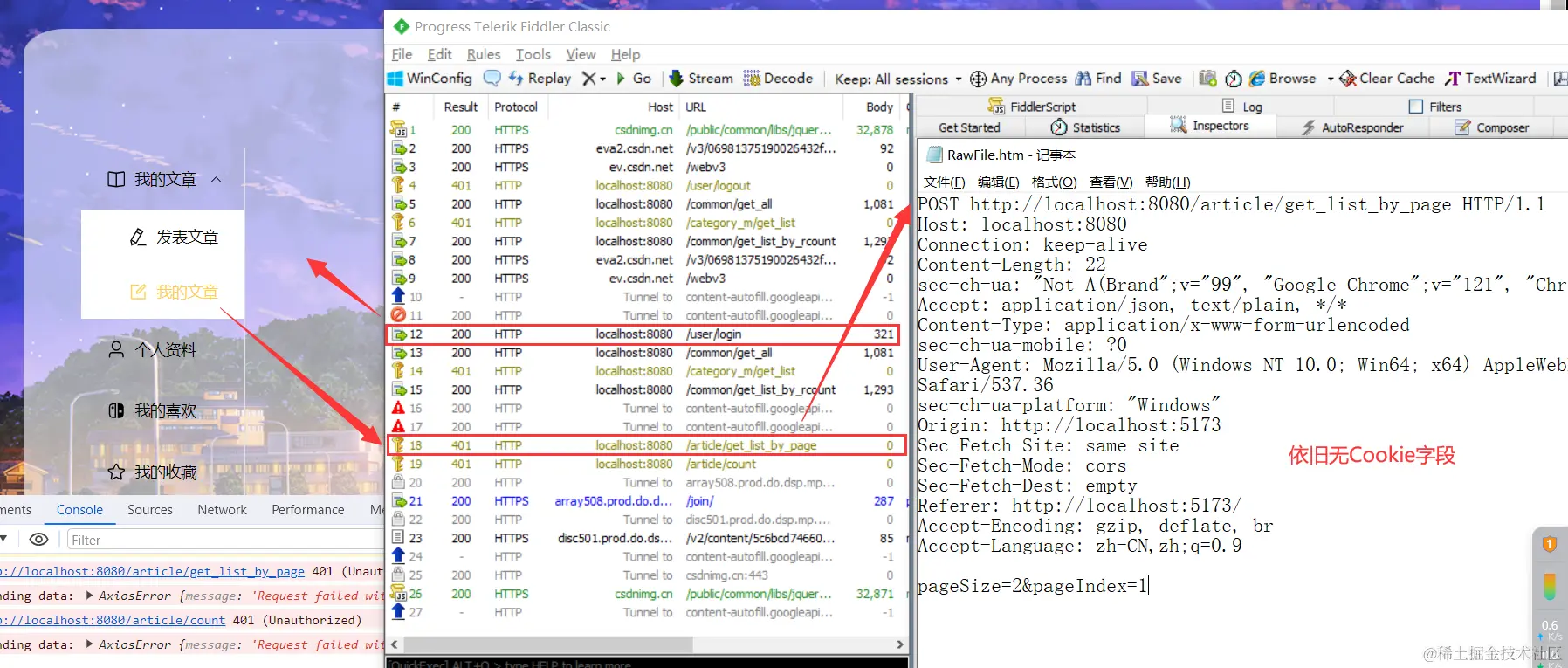Collapse the 我的文章 sidebar section chevron
Screen dimensions: 1568x668
217,180
